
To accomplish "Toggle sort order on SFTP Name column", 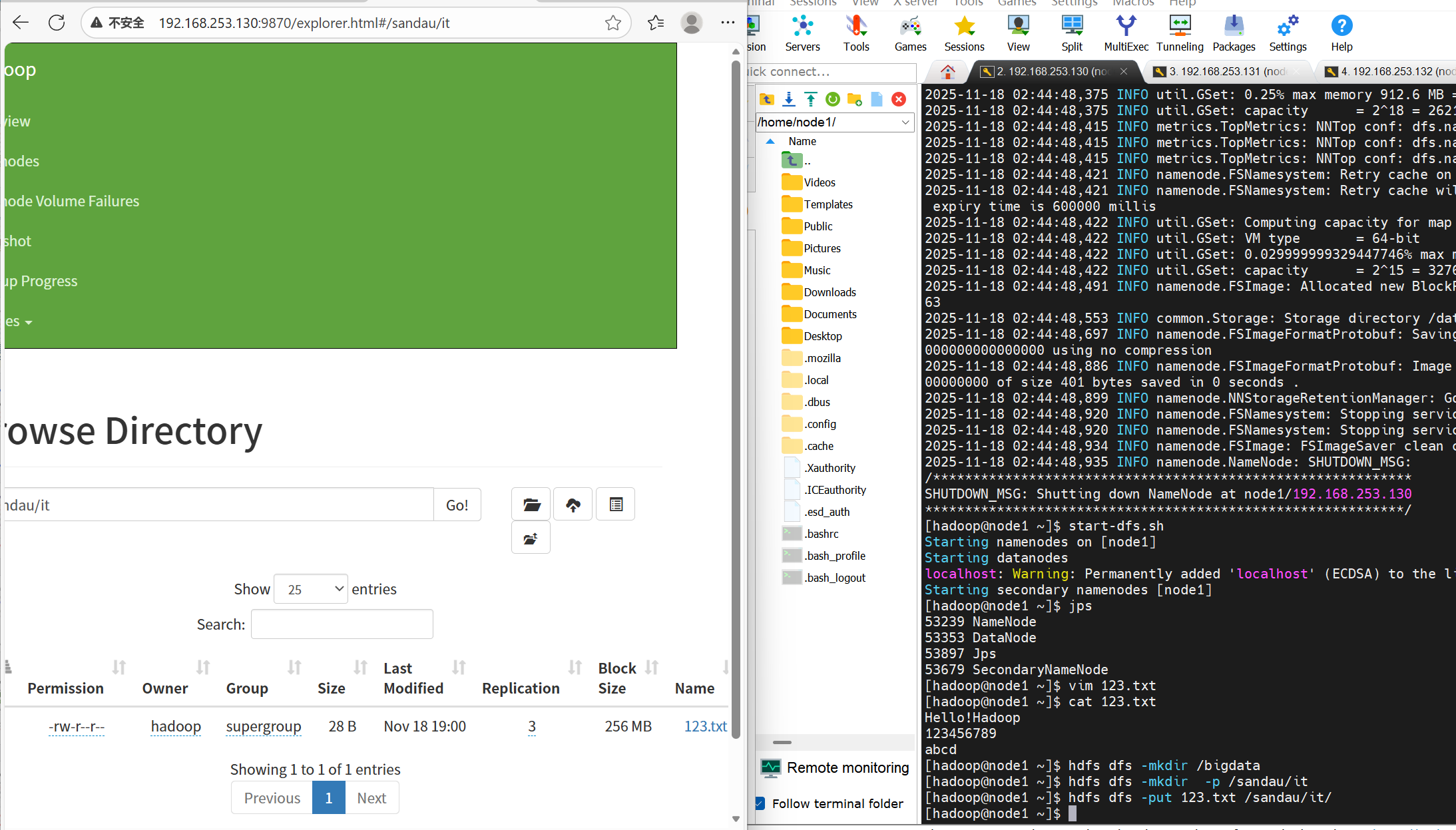I will coord(802,141).
